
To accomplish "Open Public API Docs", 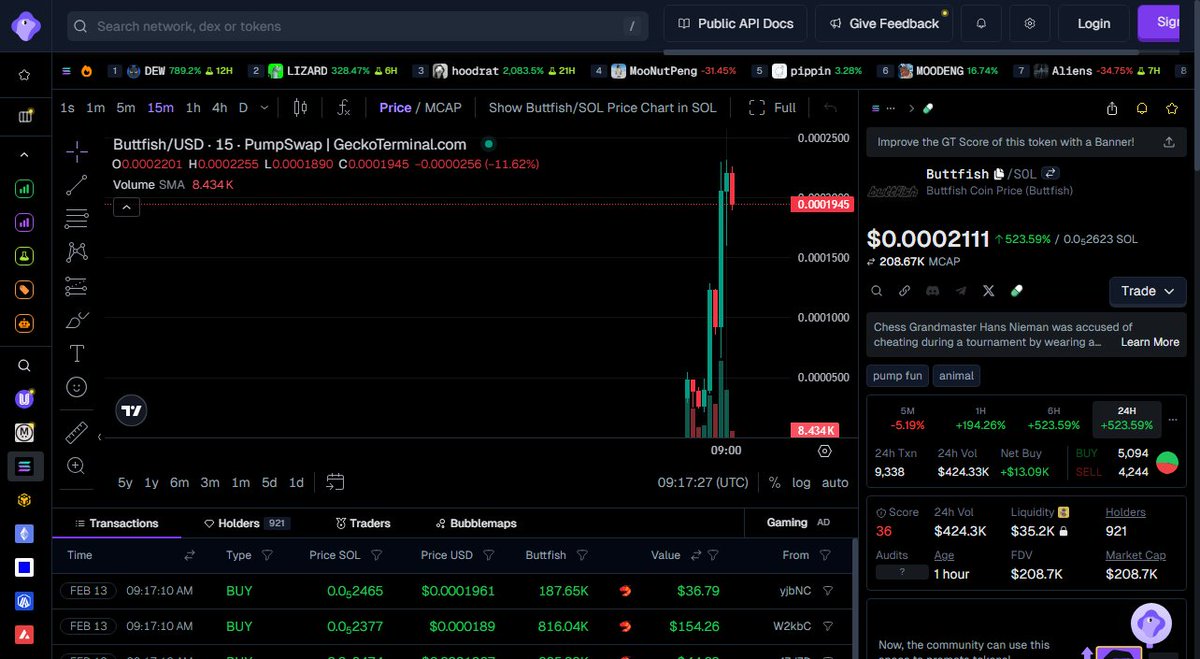I will (x=735, y=23).
